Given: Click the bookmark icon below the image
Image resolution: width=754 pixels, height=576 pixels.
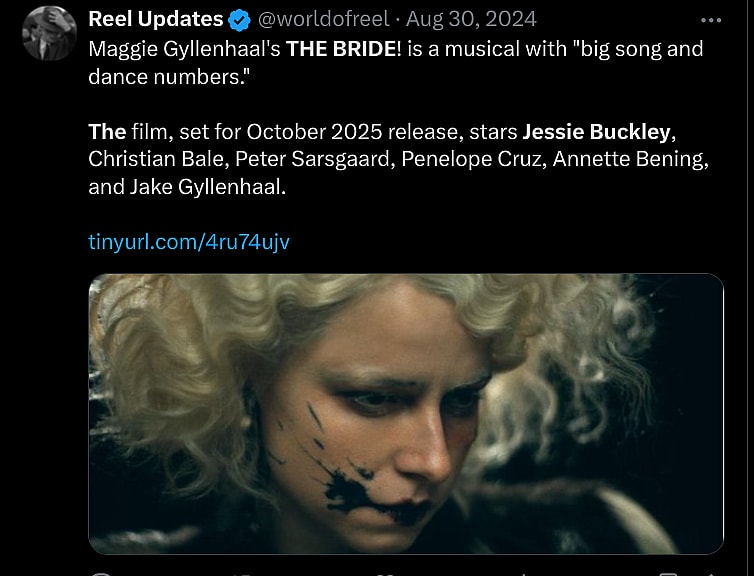Looking at the screenshot, I should pyautogui.click(x=668, y=574).
